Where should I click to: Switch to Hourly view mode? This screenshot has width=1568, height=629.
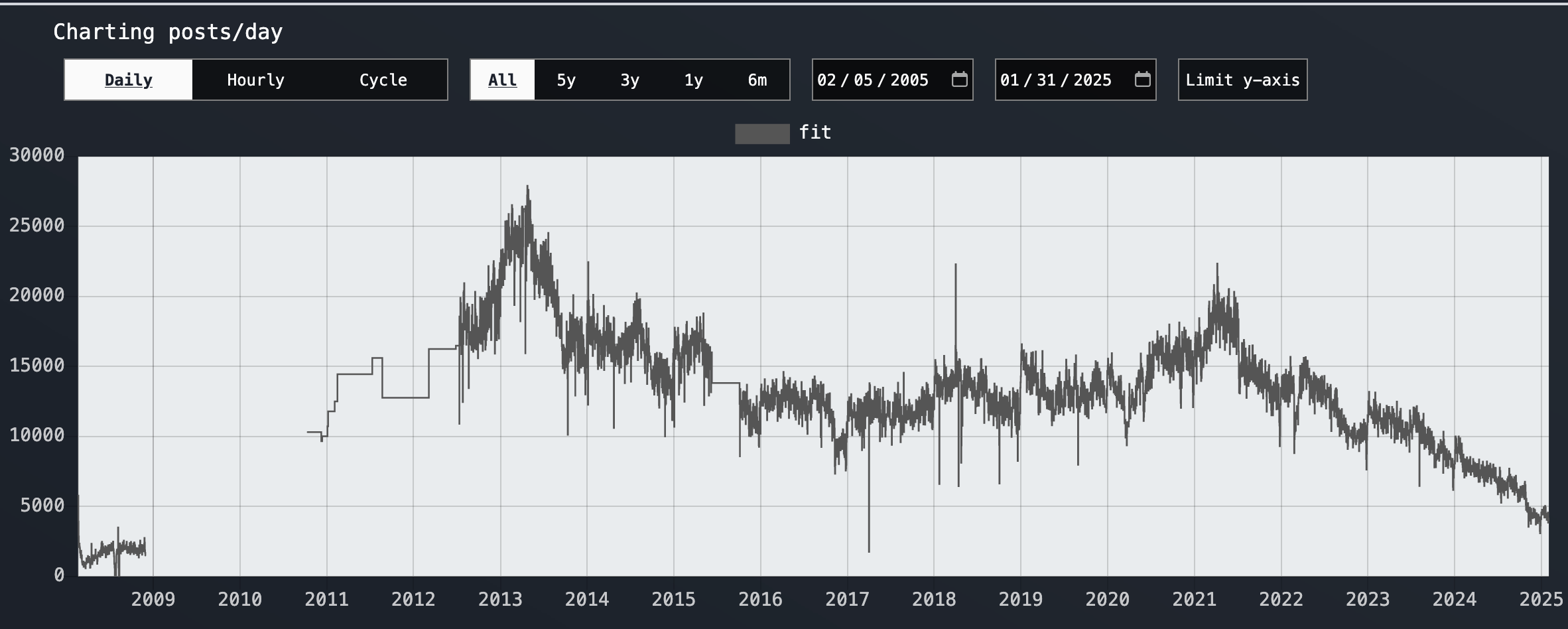pyautogui.click(x=256, y=80)
